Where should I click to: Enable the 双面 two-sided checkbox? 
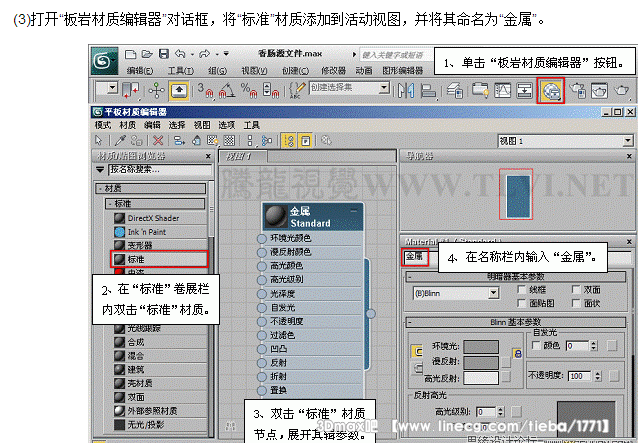tap(576, 290)
